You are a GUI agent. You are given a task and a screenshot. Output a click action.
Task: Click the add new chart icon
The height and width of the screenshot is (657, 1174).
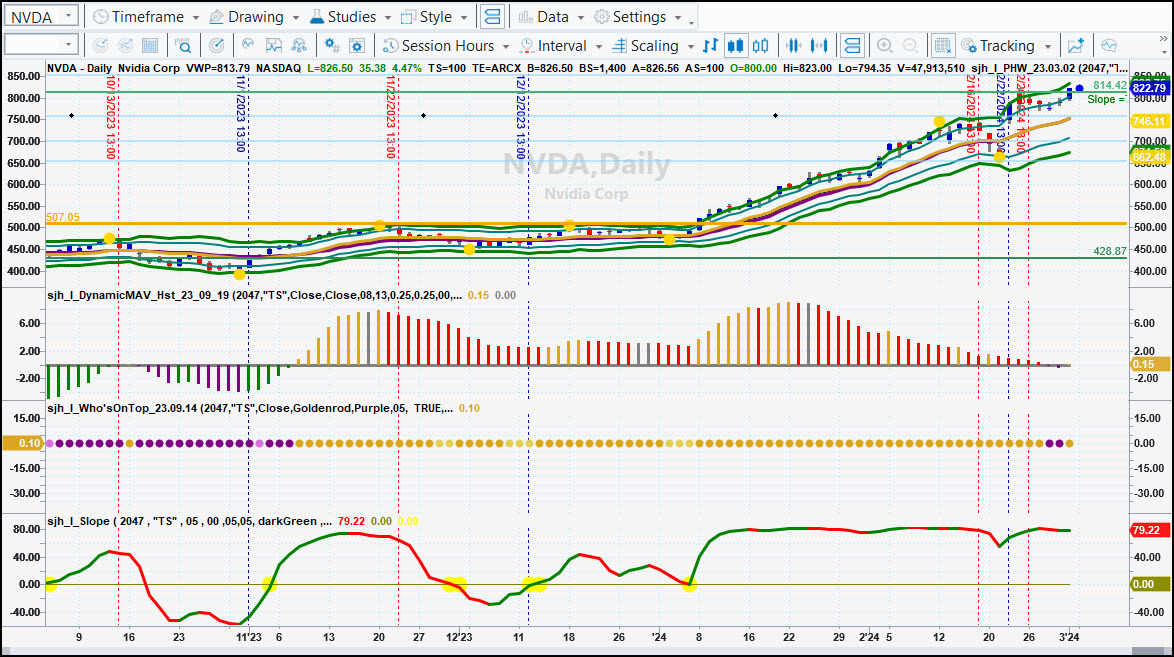pos(1076,46)
